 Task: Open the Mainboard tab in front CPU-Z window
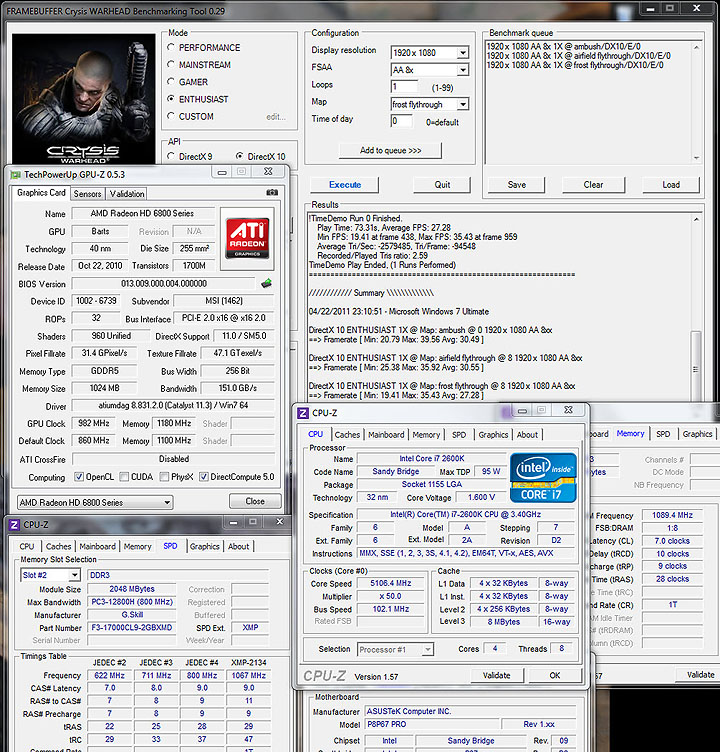tap(386, 435)
